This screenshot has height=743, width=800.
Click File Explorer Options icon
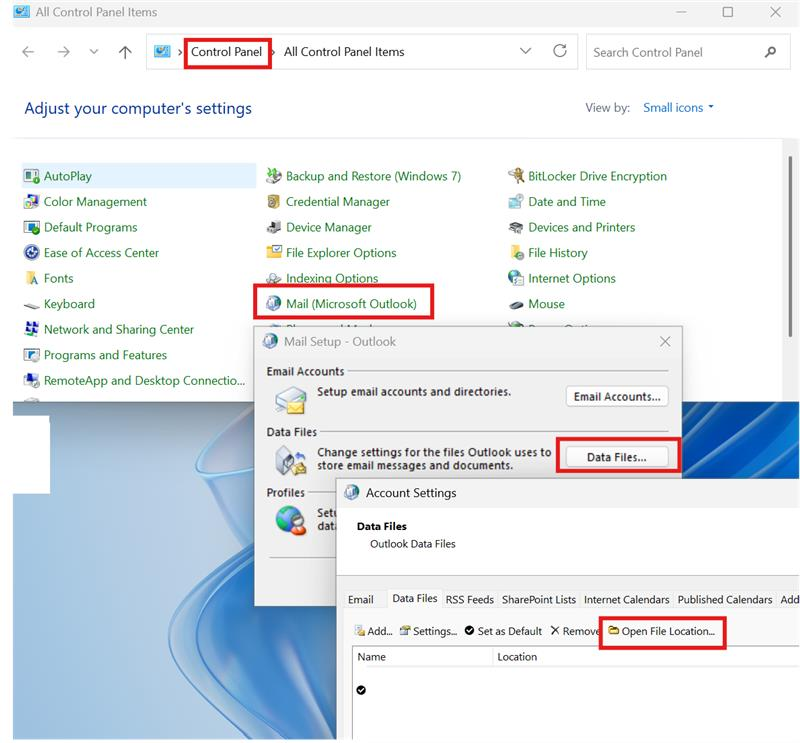pos(274,252)
